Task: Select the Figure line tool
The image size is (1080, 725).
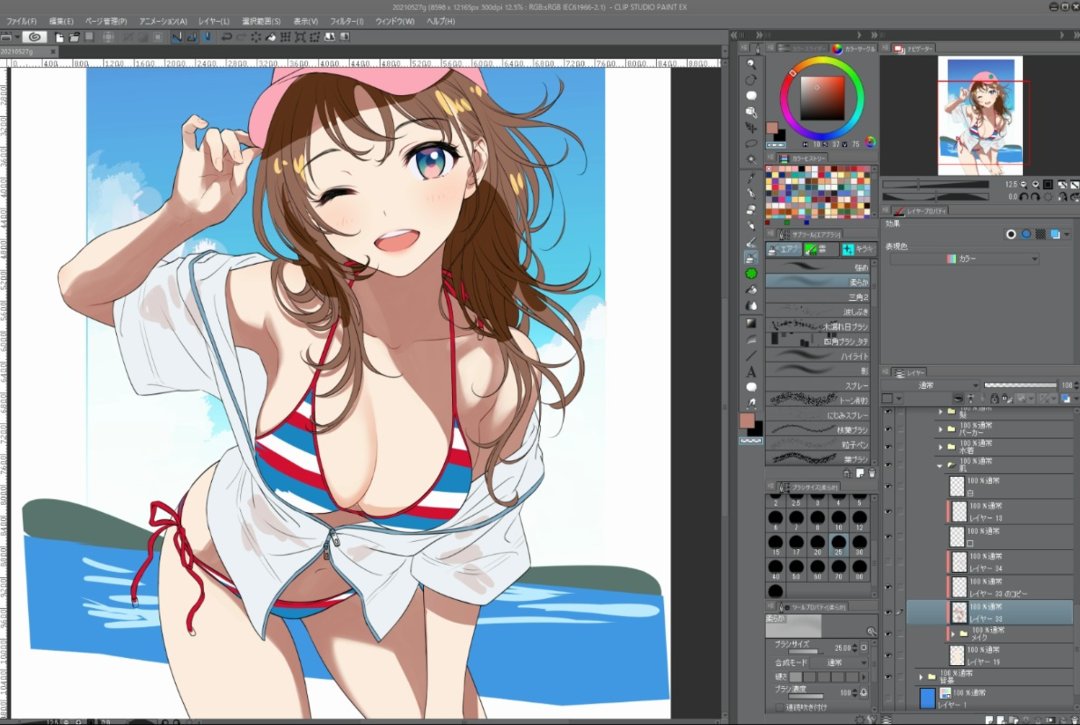Action: point(751,356)
